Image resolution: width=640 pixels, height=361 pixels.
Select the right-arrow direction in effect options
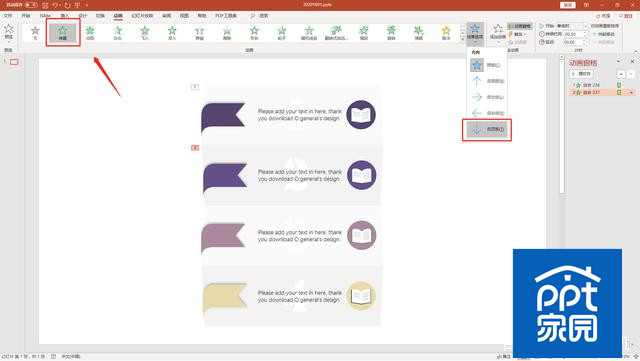pyautogui.click(x=487, y=97)
